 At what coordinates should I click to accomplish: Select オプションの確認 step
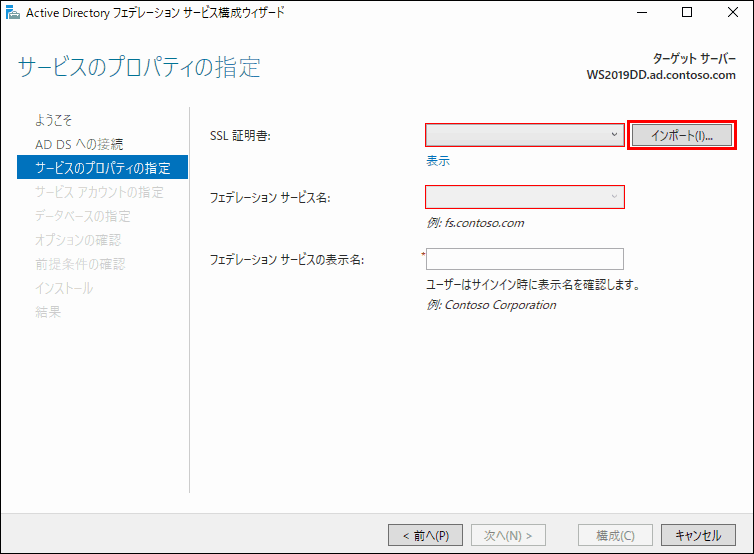pos(78,240)
